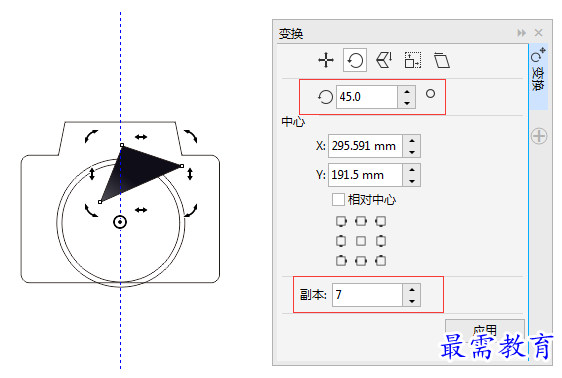Select top-left anchor point

pyautogui.click(x=341, y=221)
